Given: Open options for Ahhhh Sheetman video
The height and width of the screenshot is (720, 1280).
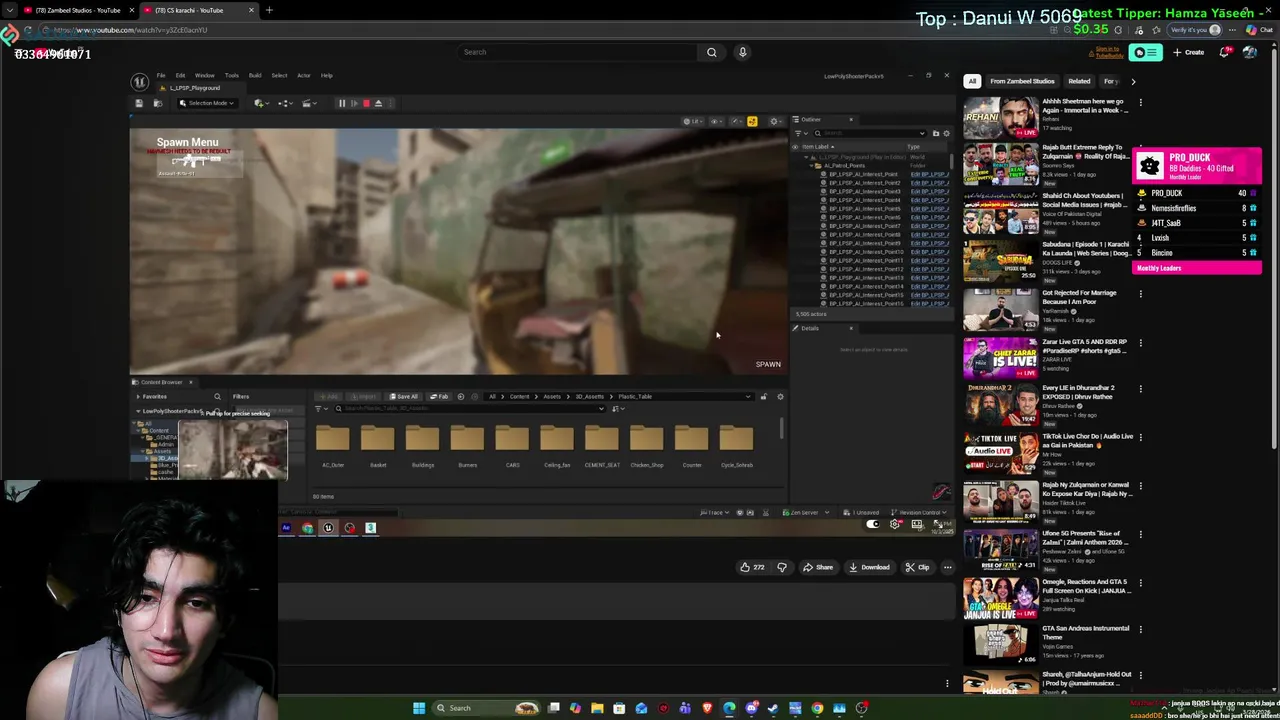Looking at the screenshot, I should 1140,102.
